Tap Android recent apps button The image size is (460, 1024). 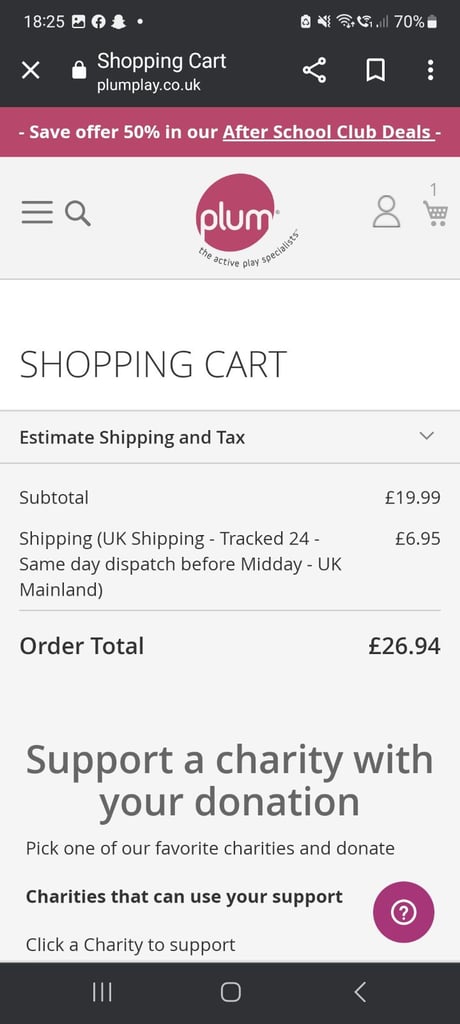[x=102, y=992]
